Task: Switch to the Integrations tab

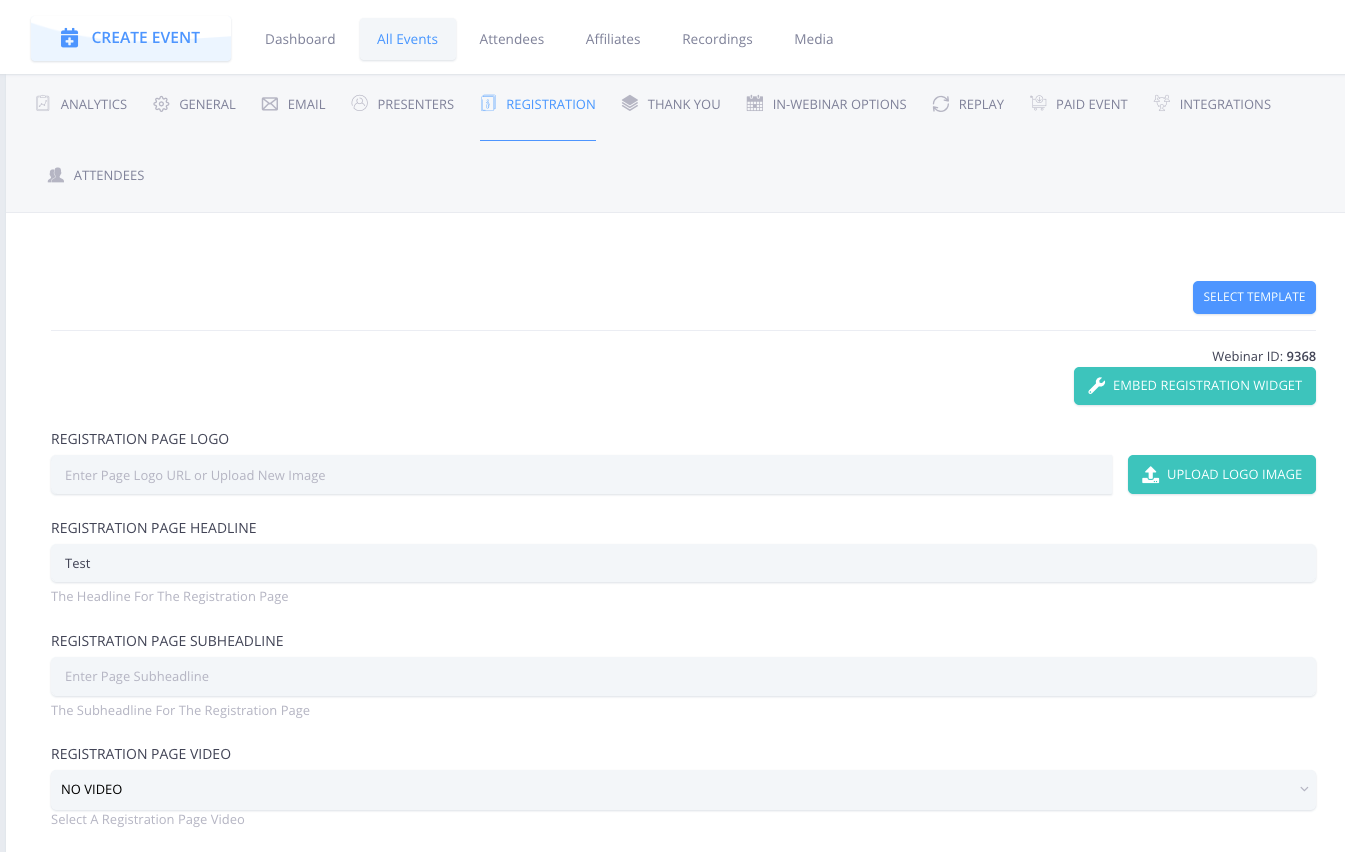Action: coord(1212,104)
